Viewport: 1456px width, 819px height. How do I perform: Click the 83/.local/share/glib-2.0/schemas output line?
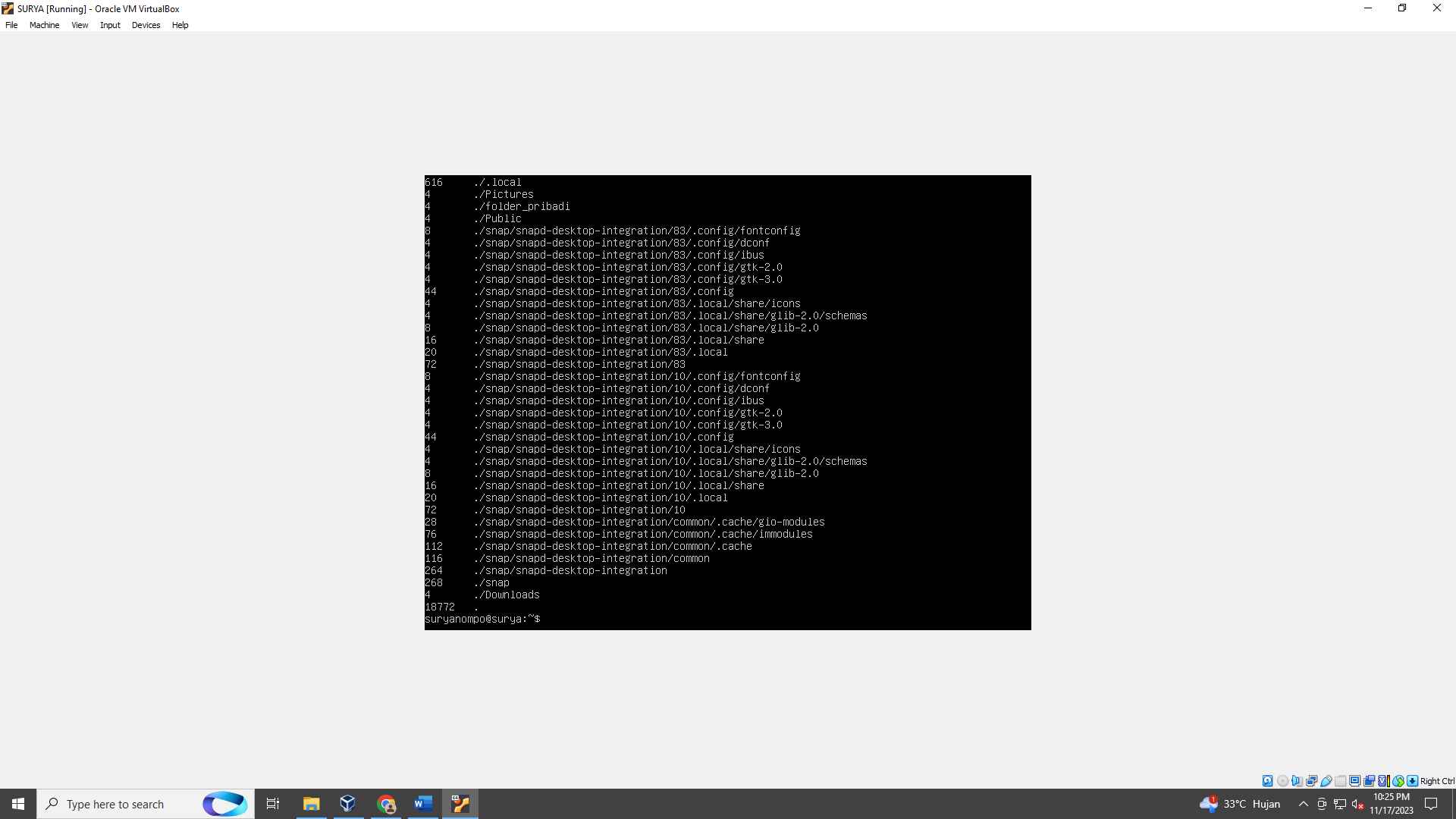pos(646,315)
